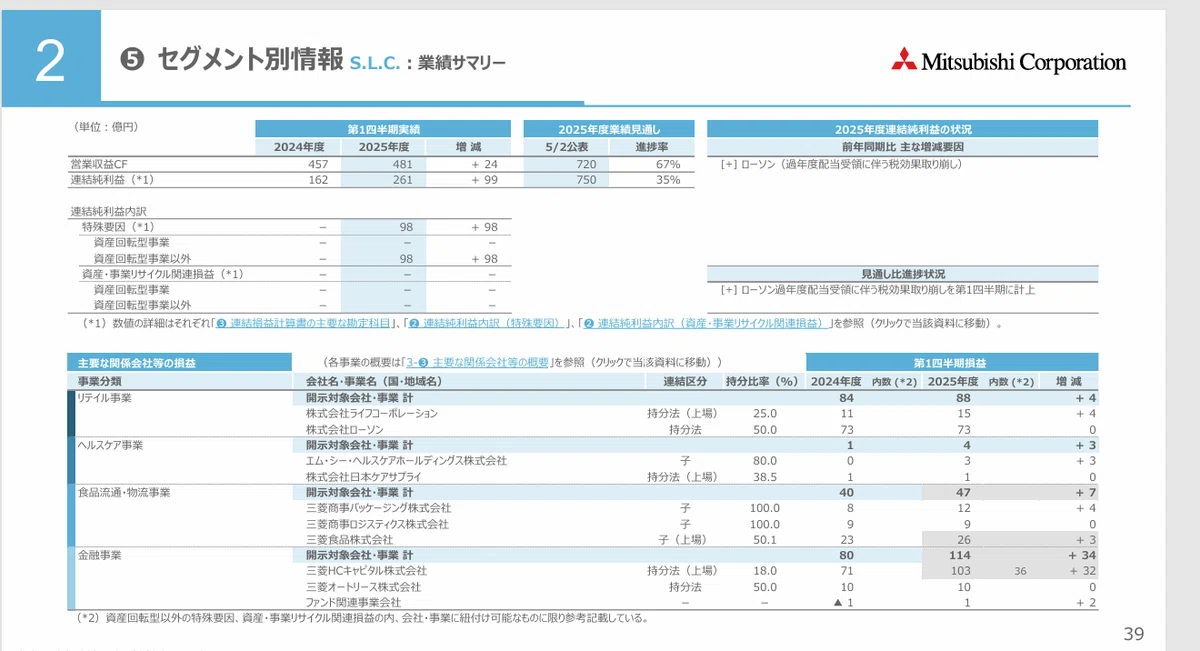This screenshot has height=651, width=1200.
Task: Click 株式会社ローソン company name
Action: [x=345, y=429]
